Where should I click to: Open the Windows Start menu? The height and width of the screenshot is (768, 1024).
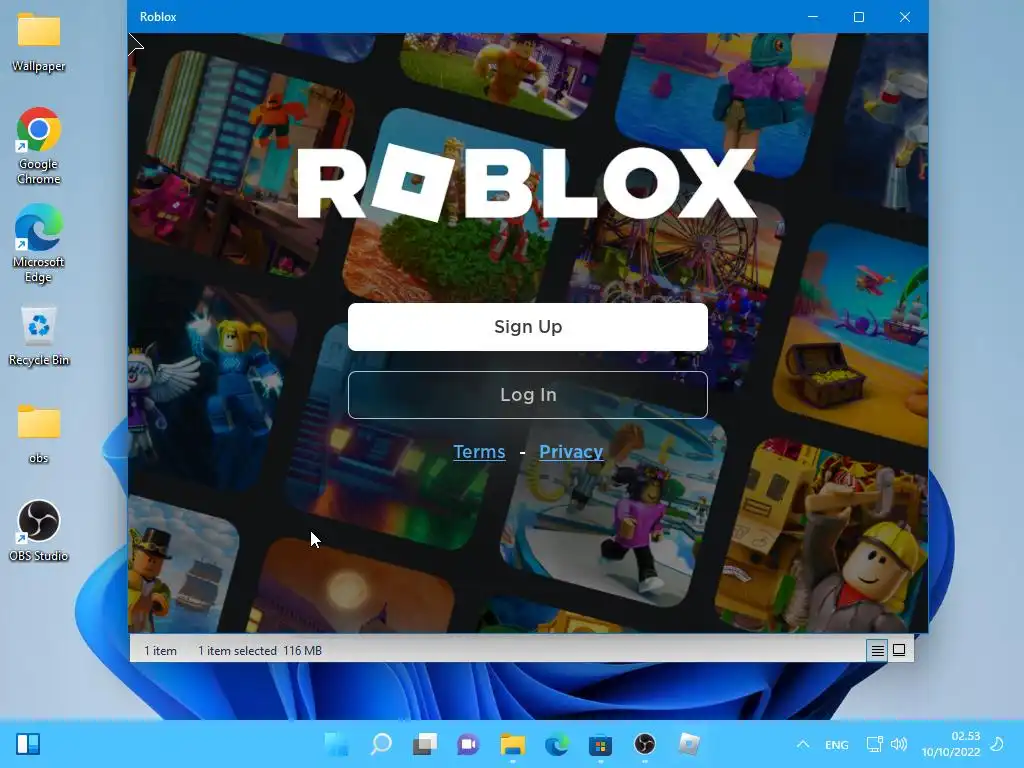[337, 744]
